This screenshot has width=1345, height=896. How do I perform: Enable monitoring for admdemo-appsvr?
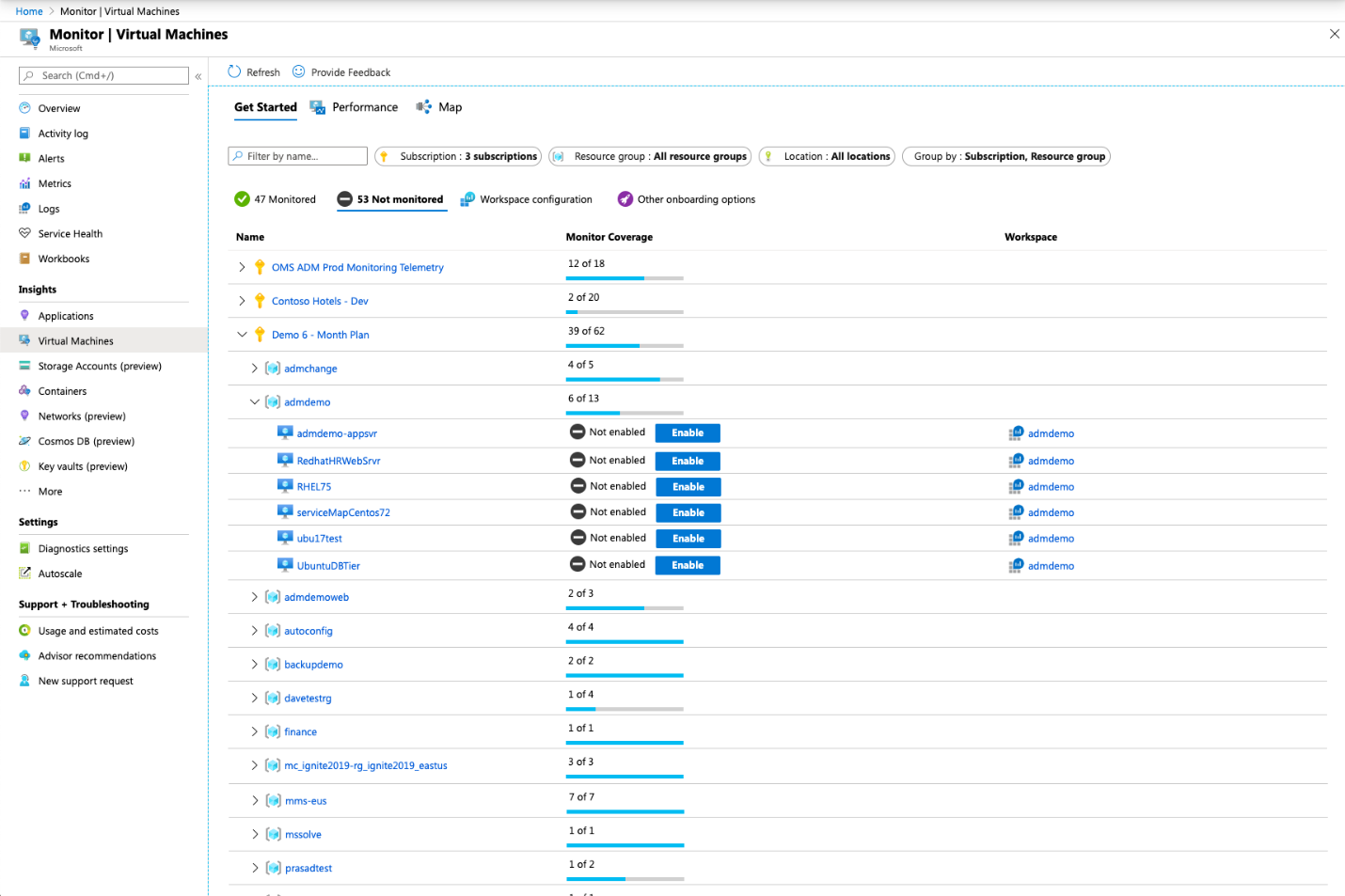pyautogui.click(x=688, y=433)
